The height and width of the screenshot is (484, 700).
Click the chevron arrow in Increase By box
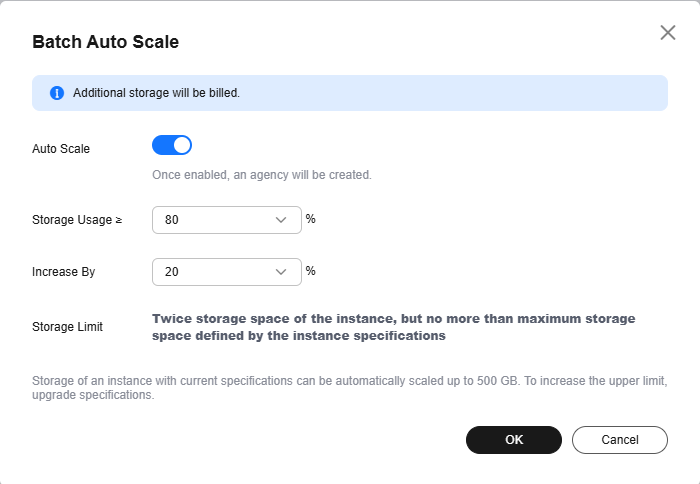tap(281, 271)
